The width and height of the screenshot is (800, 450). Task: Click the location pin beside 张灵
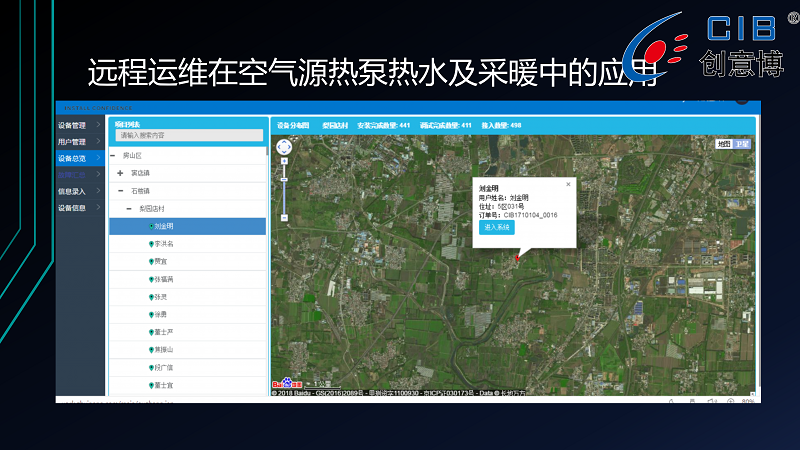click(x=151, y=297)
